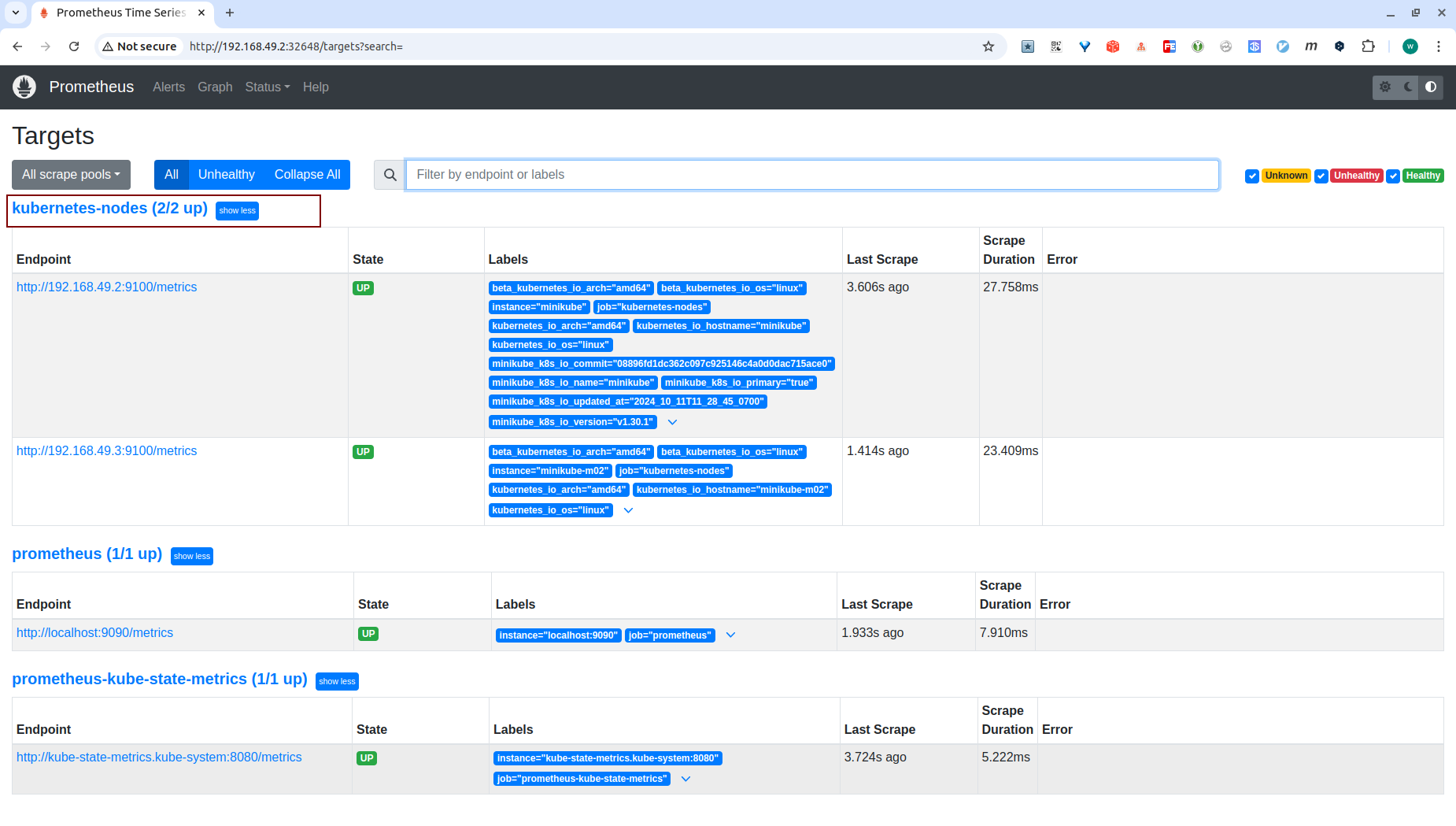The width and height of the screenshot is (1456, 826).
Task: Open the All scrape pools dropdown
Action: (71, 175)
